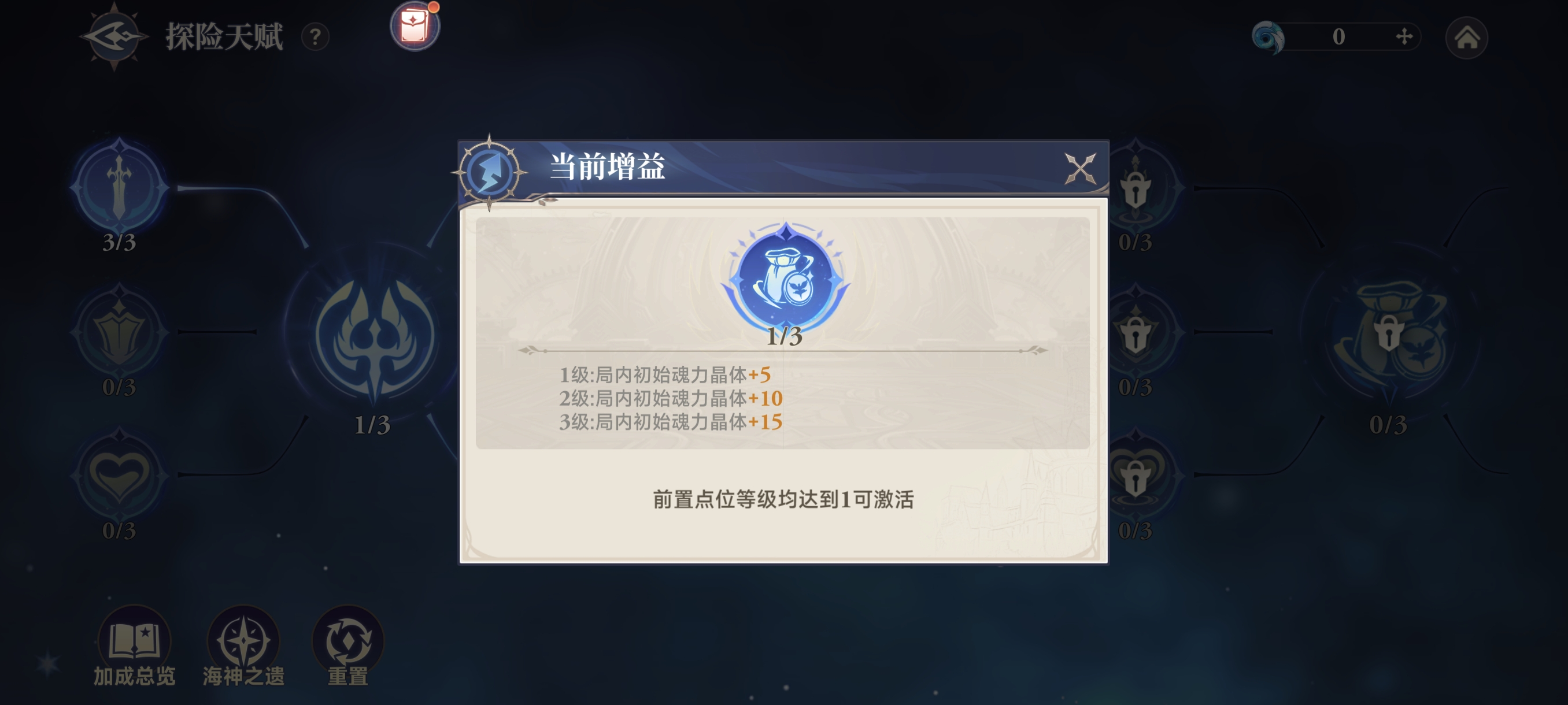Viewport: 1568px width, 705px height.
Task: Open the red card notification icon
Action: coord(415,25)
